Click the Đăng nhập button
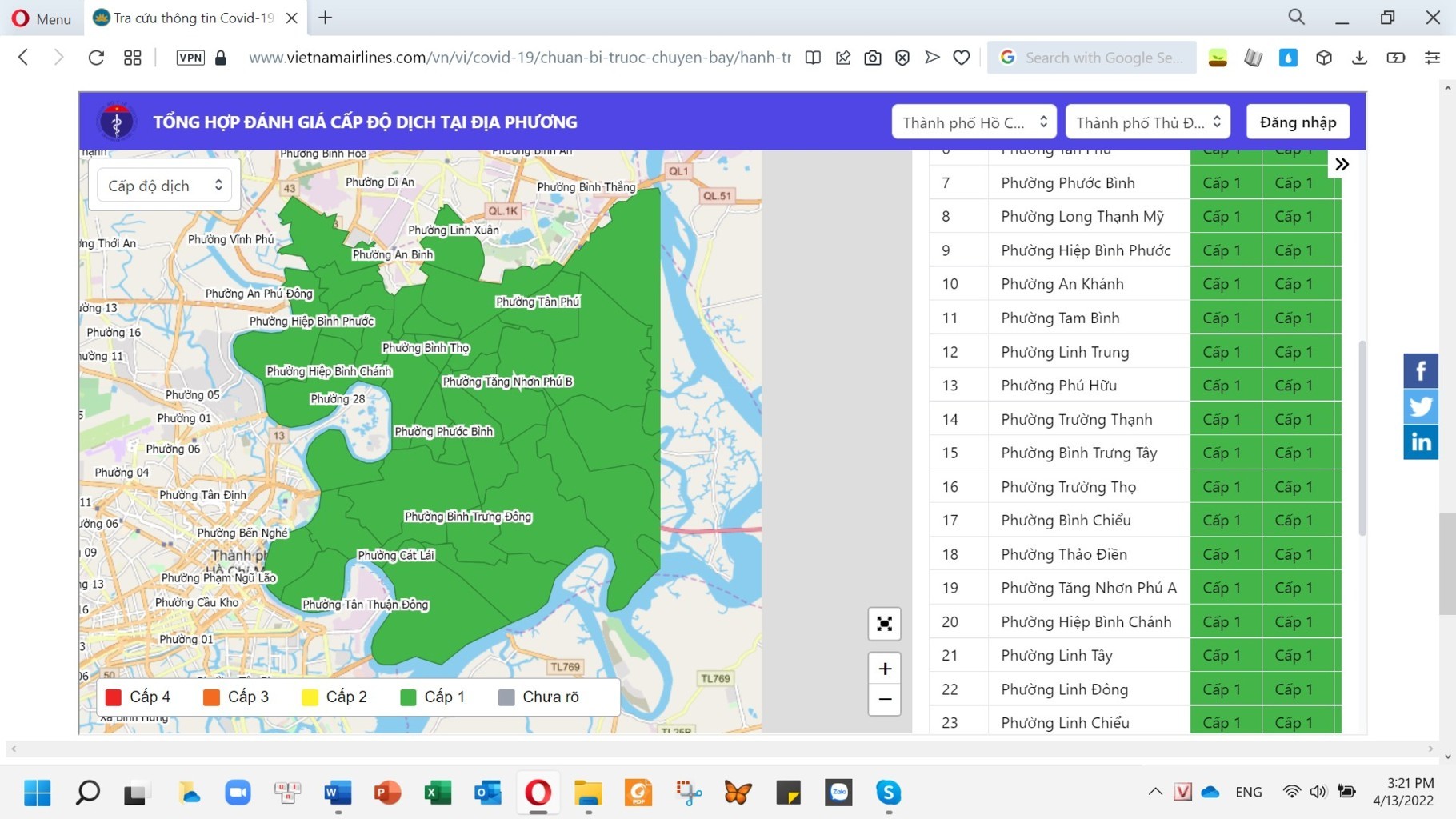The image size is (1456, 819). click(x=1297, y=122)
